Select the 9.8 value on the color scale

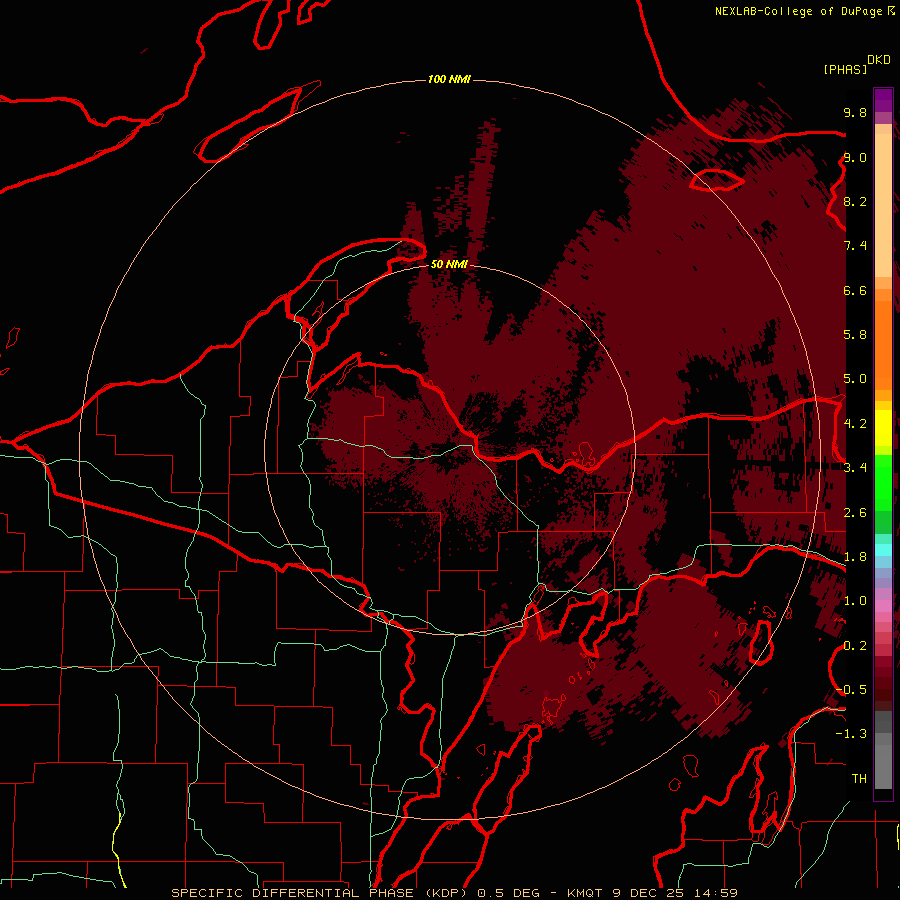coord(855,112)
